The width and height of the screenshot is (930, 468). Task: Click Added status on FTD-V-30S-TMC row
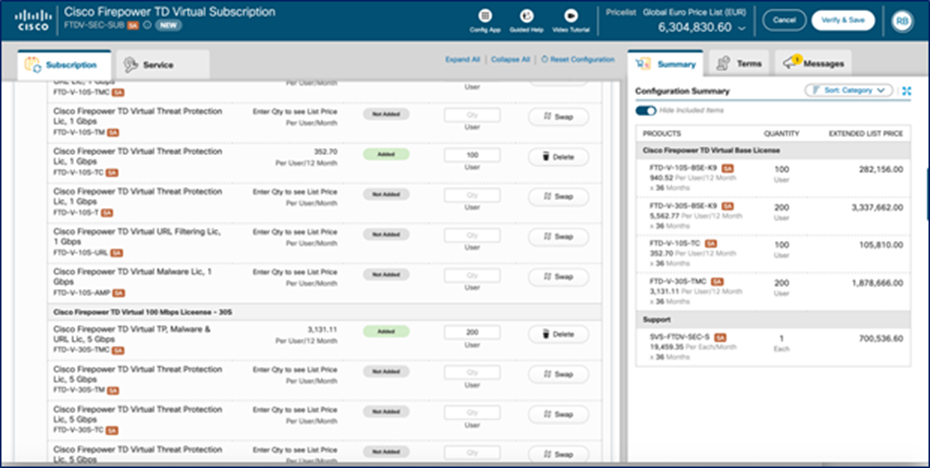[x=386, y=332]
